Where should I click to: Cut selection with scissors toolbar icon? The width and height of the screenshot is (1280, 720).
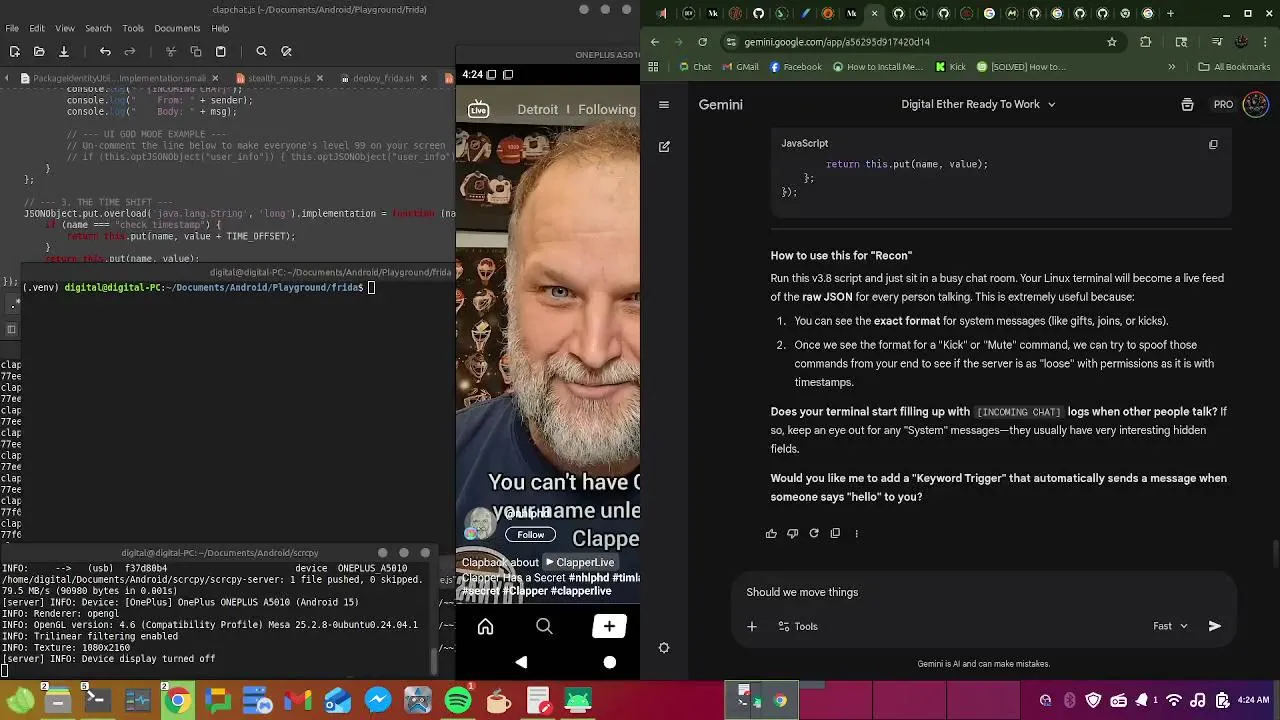tap(171, 51)
